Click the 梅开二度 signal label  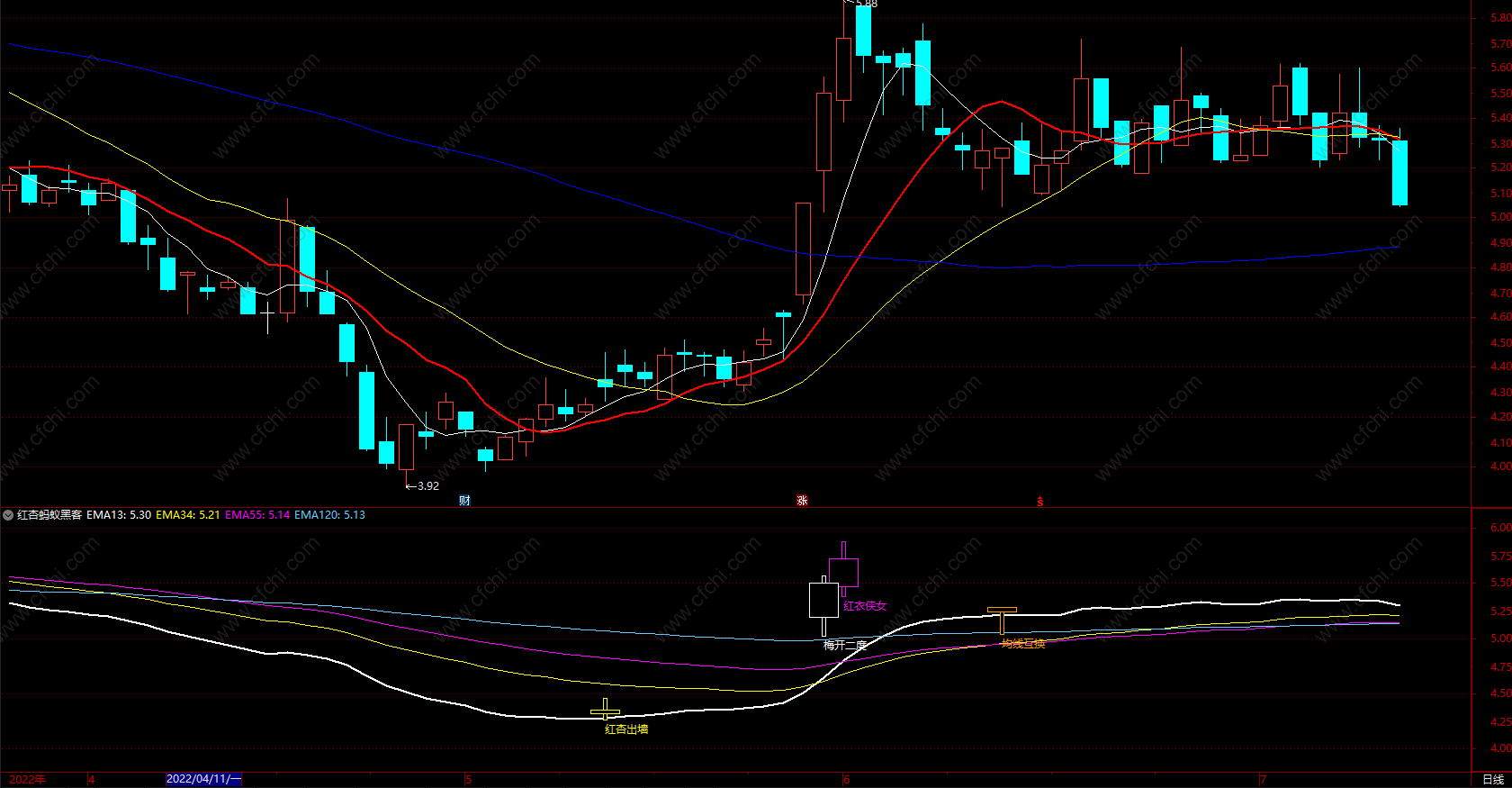pyautogui.click(x=845, y=645)
